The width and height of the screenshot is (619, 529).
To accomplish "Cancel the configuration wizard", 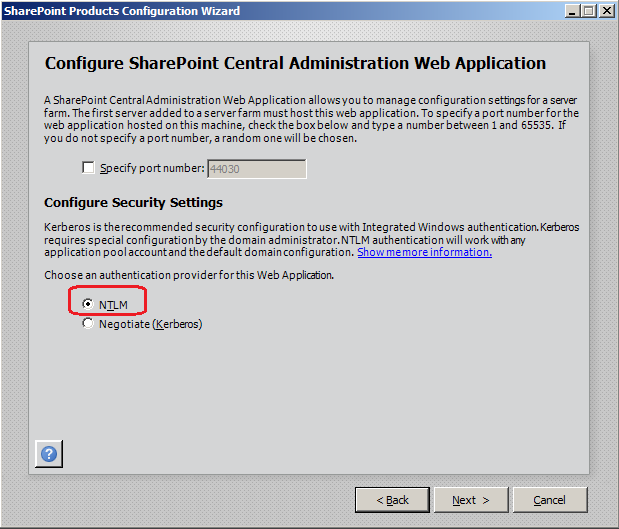I will [x=550, y=500].
